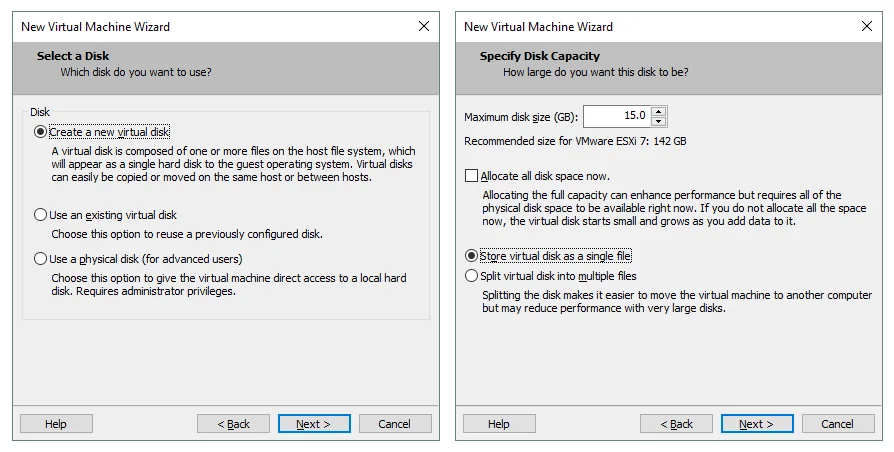Click Next in Specify Disk Capacity dialog

coord(757,424)
